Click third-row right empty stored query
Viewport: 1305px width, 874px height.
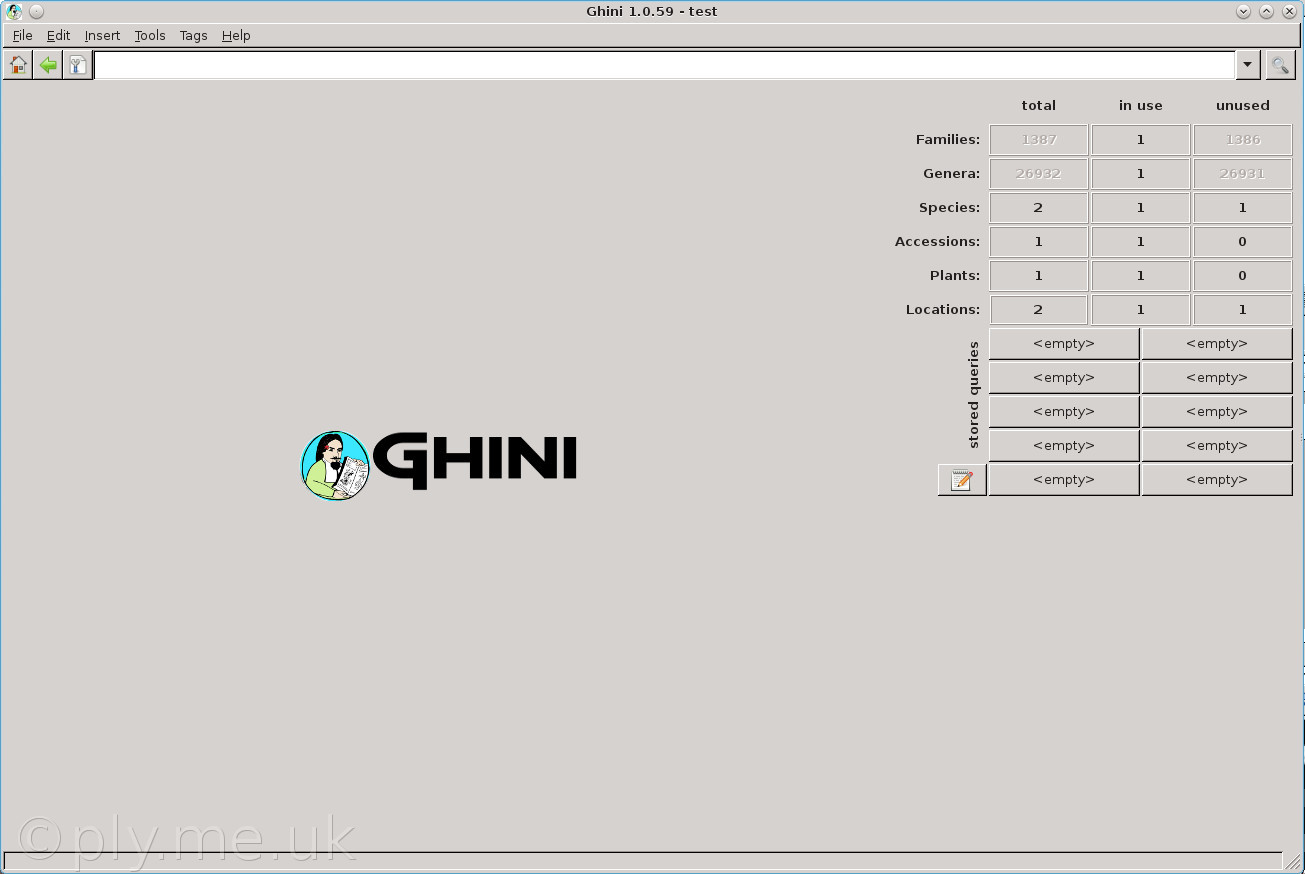click(x=1217, y=412)
